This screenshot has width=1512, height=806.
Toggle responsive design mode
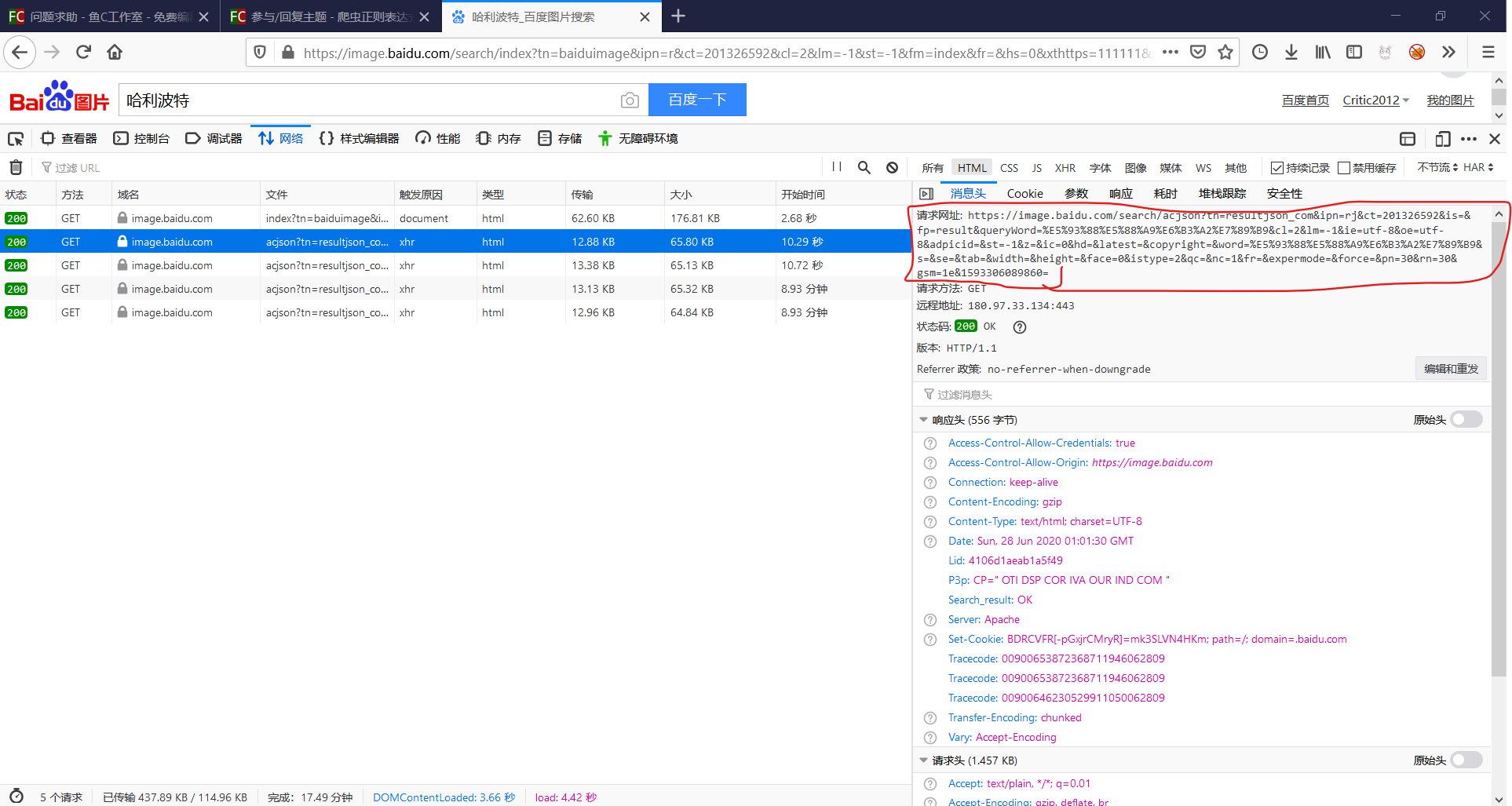pos(1443,139)
